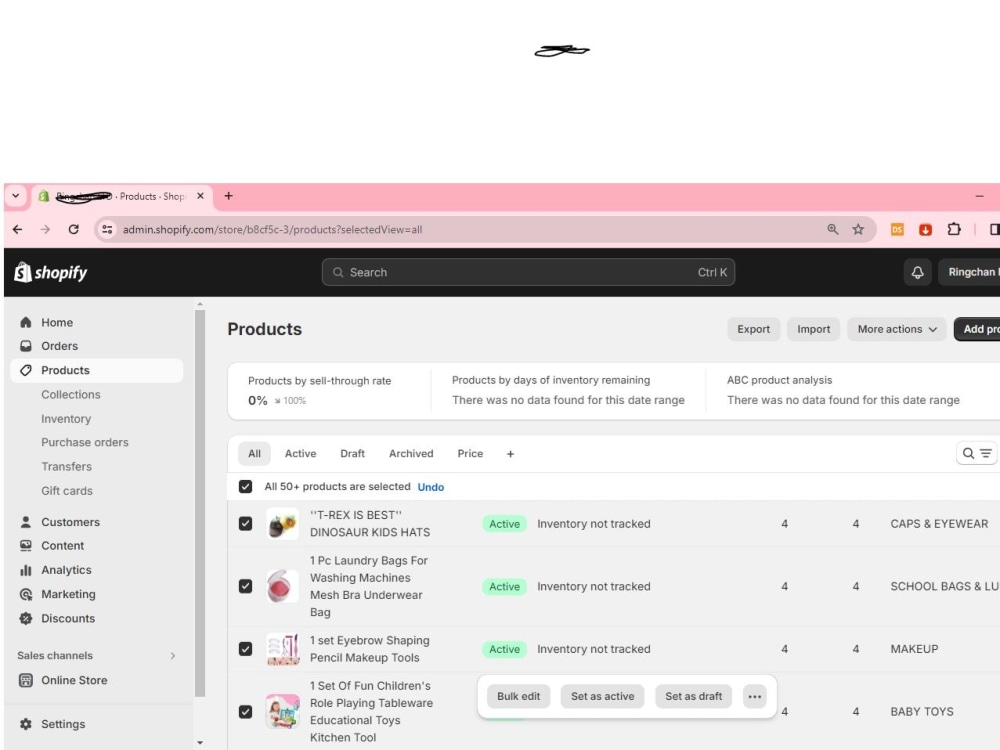Switch to the Archived products tab
Screen dimensions: 1000x750
[411, 453]
